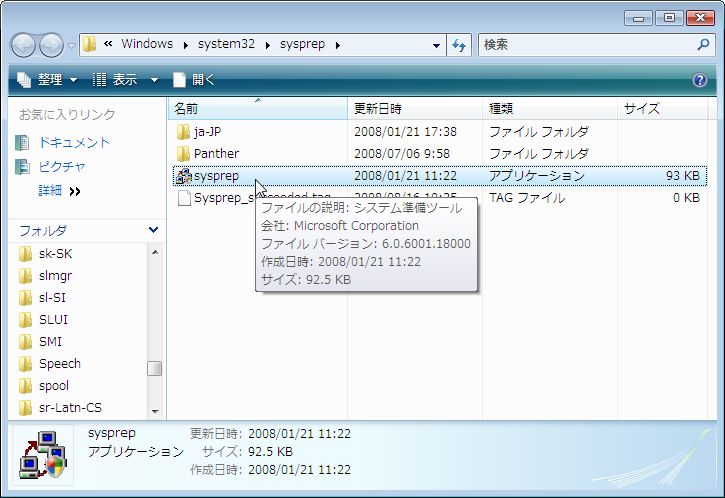The image size is (725, 498).
Task: Sort by 更新日時 column header
Action: (415, 109)
